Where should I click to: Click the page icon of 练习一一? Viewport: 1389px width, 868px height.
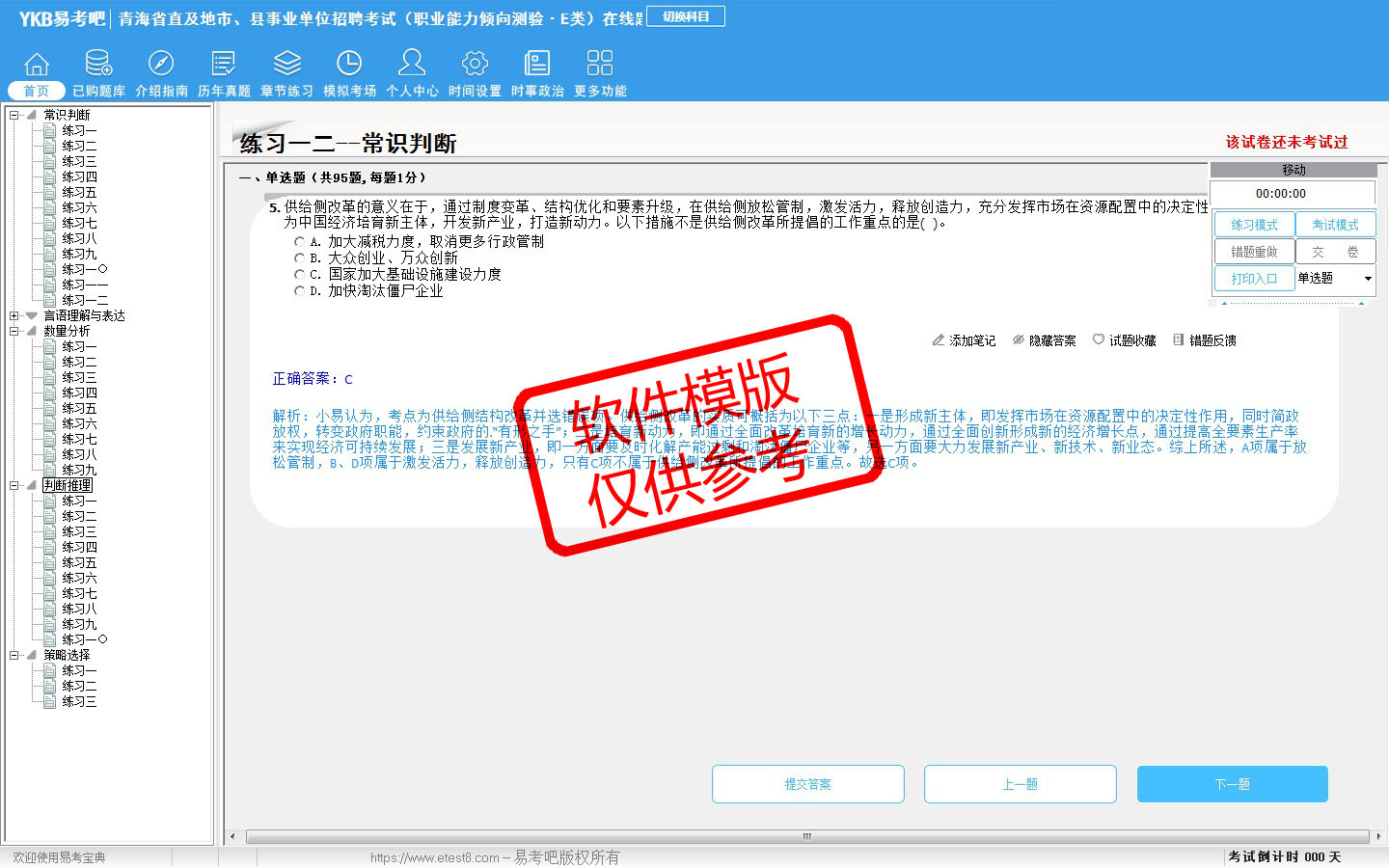[50, 285]
